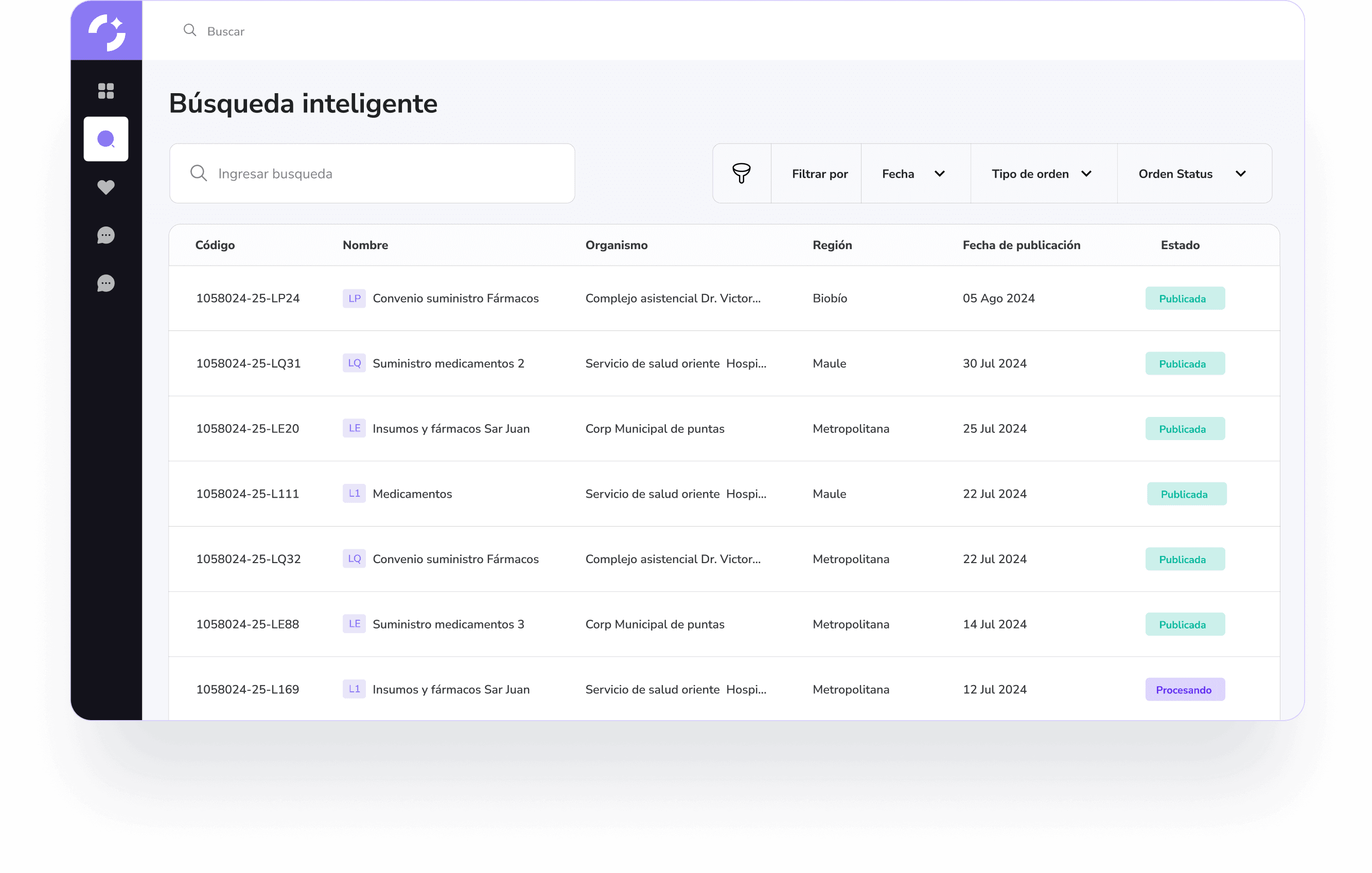Select Suministro medicamentos 3 name
The height and width of the screenshot is (873, 1372).
tap(448, 624)
